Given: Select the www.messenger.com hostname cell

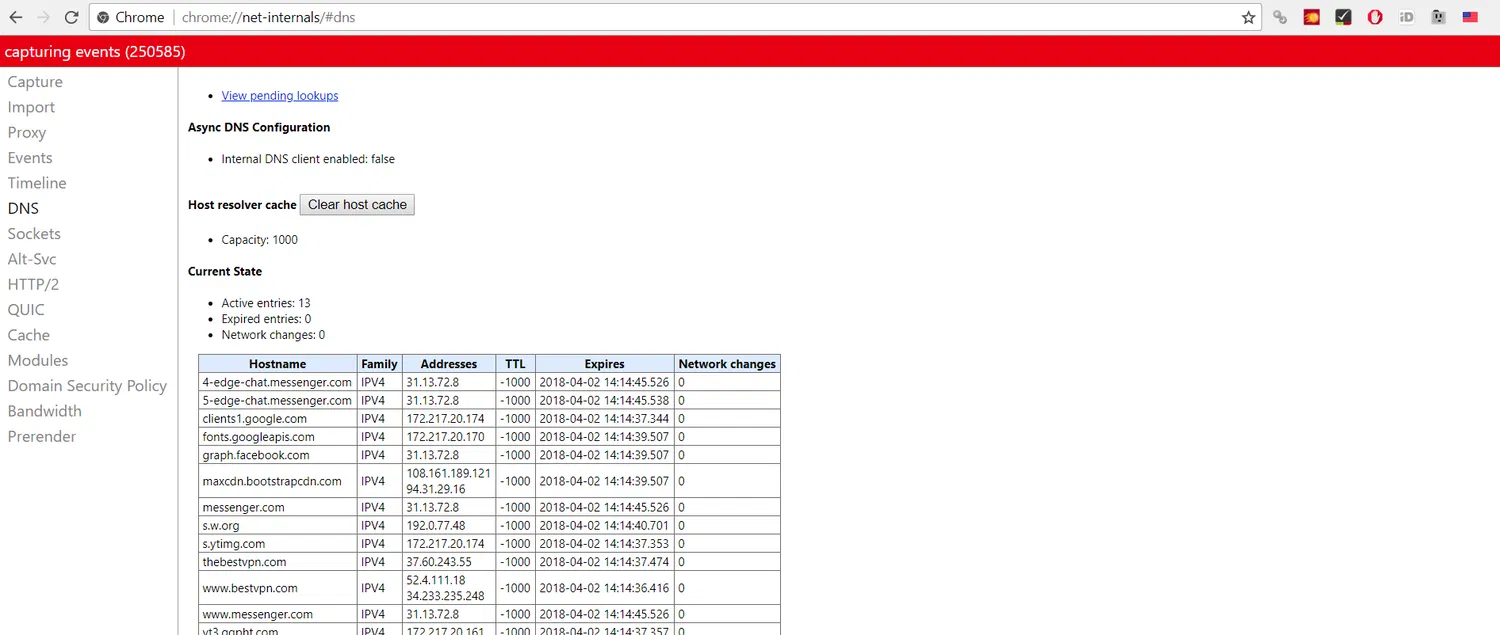Looking at the screenshot, I should pyautogui.click(x=278, y=614).
